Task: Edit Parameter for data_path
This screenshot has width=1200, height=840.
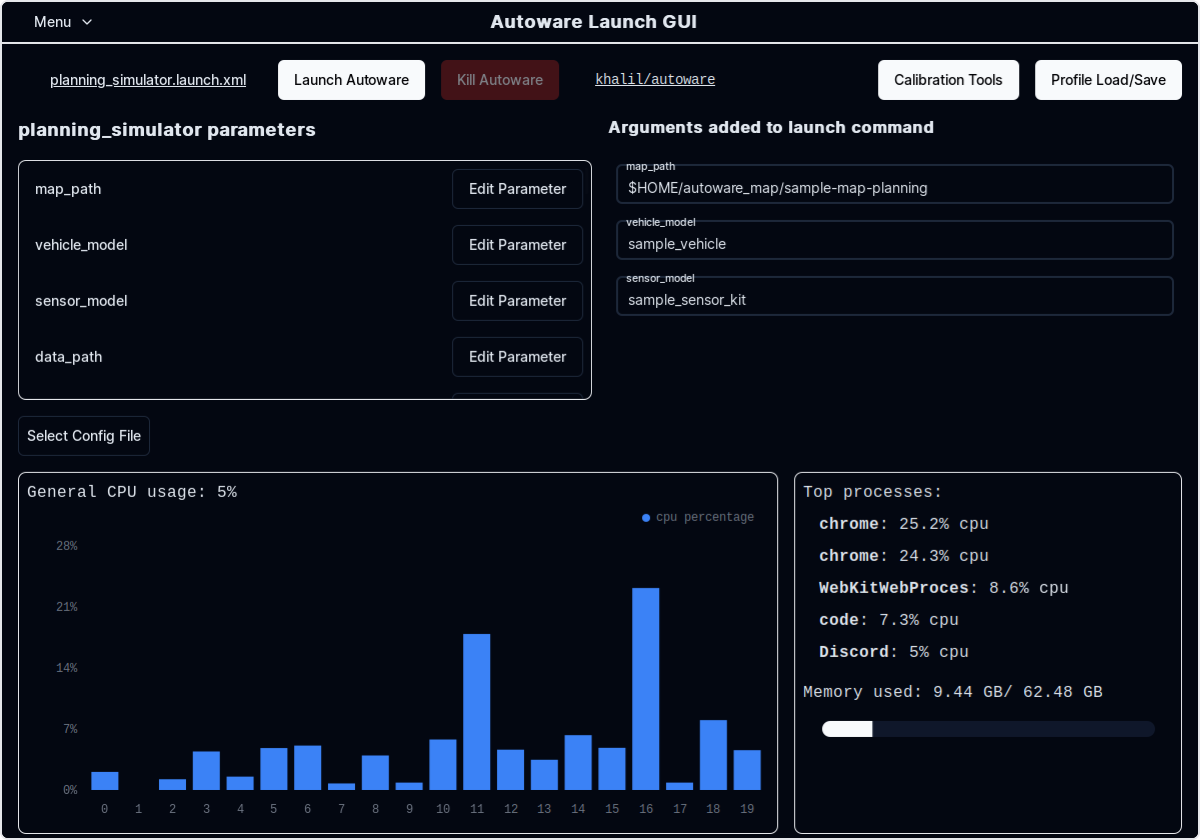Action: [x=517, y=357]
